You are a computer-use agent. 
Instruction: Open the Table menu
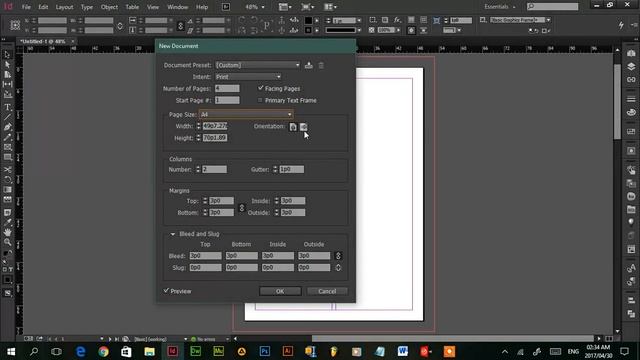pos(132,7)
